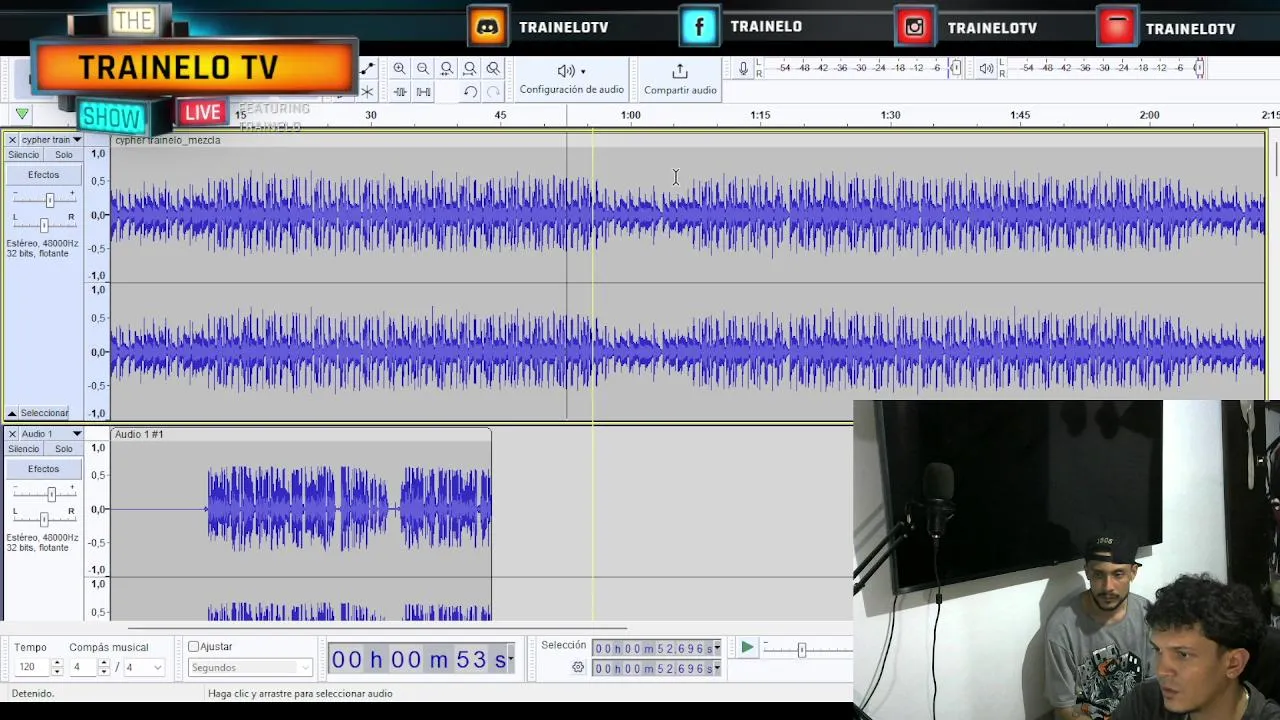Screen dimensions: 1280x720
Task: Click the red YouTube TRAINELOTV icon
Action: 1117,27
